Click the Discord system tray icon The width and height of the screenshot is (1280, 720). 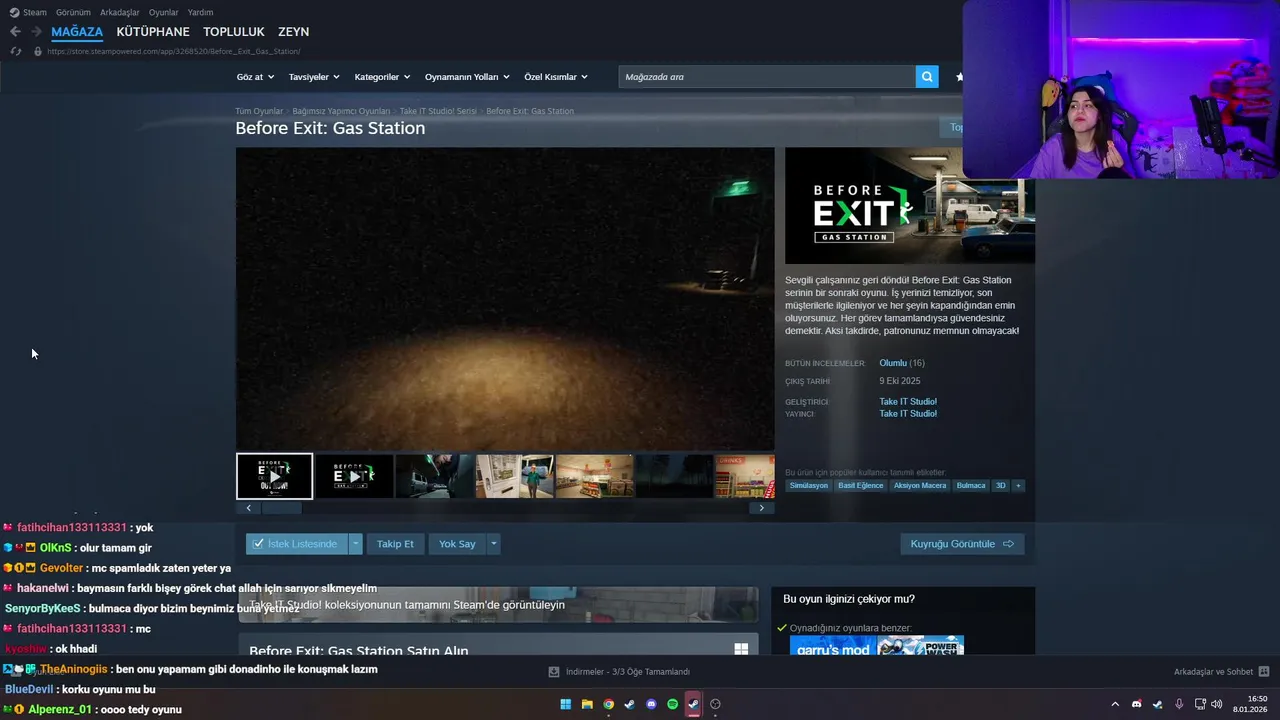[1136, 704]
